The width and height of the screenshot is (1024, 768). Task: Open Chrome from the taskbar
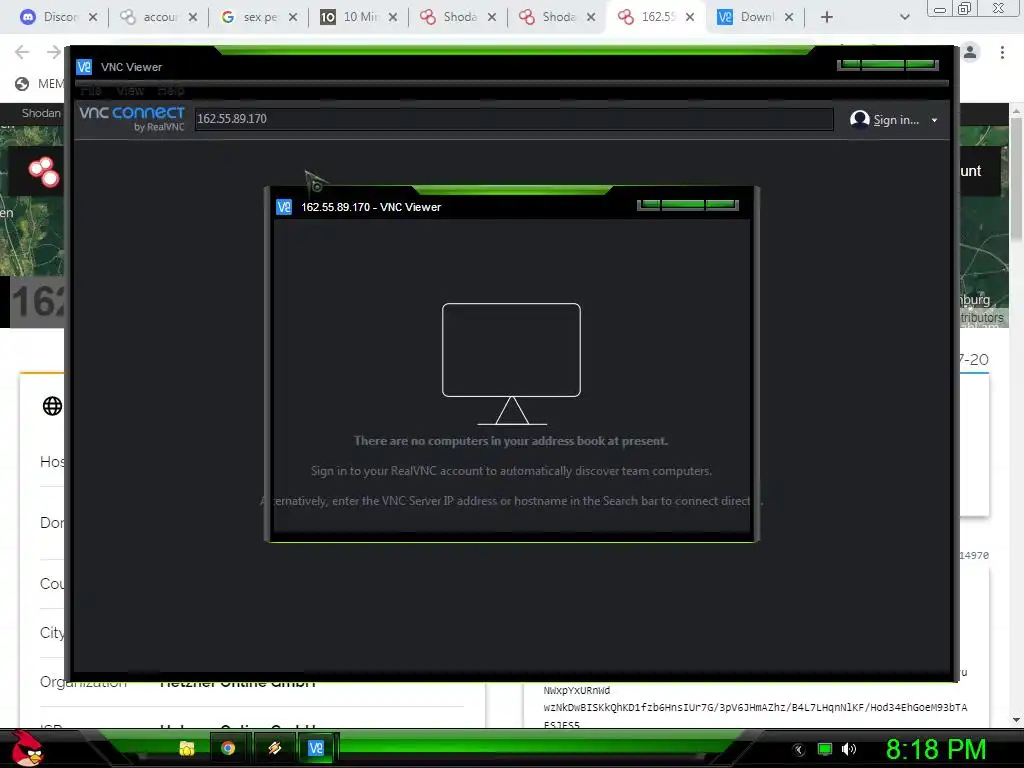tap(227, 748)
